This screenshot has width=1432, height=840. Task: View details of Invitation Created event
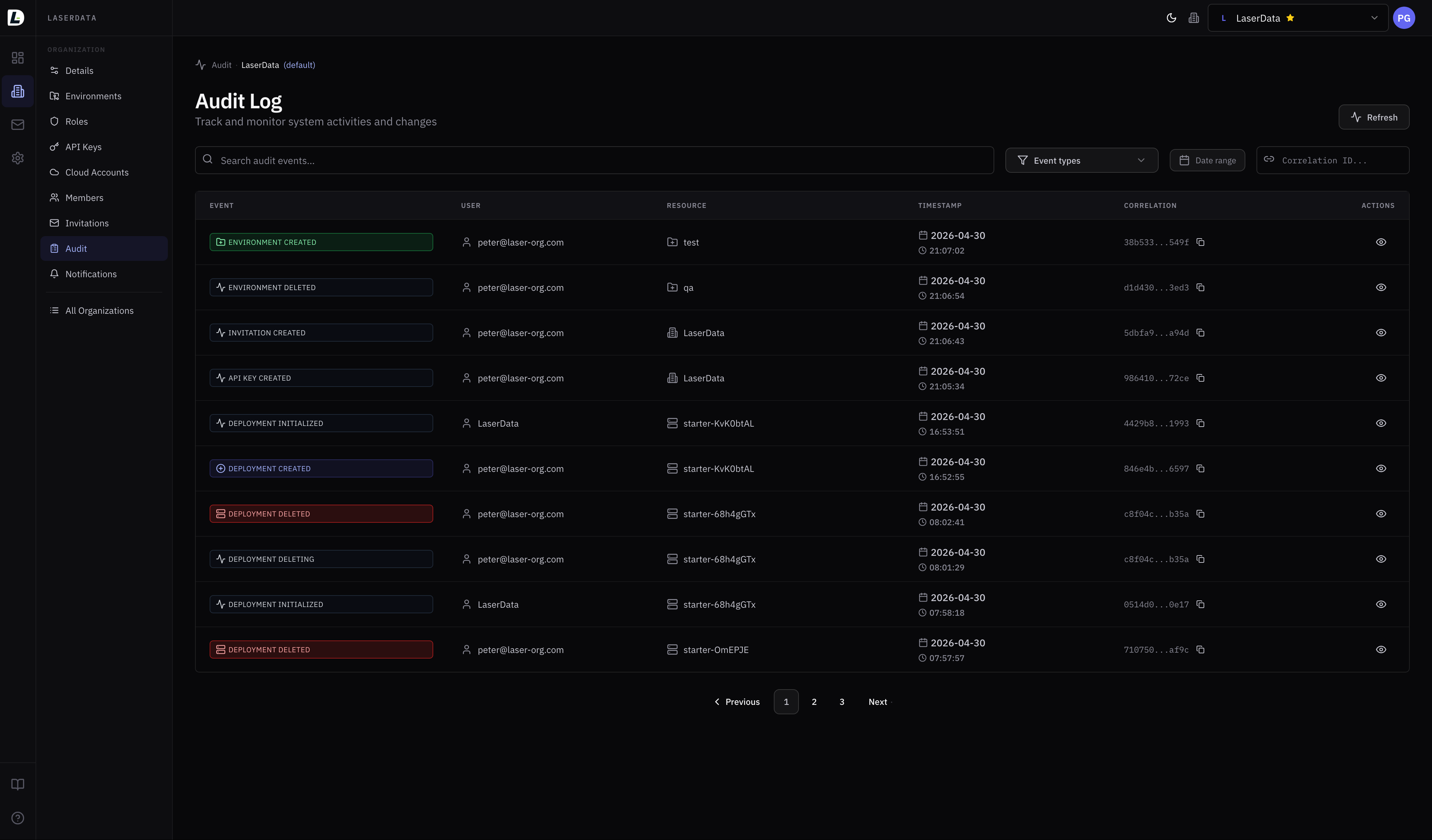pyautogui.click(x=1381, y=333)
